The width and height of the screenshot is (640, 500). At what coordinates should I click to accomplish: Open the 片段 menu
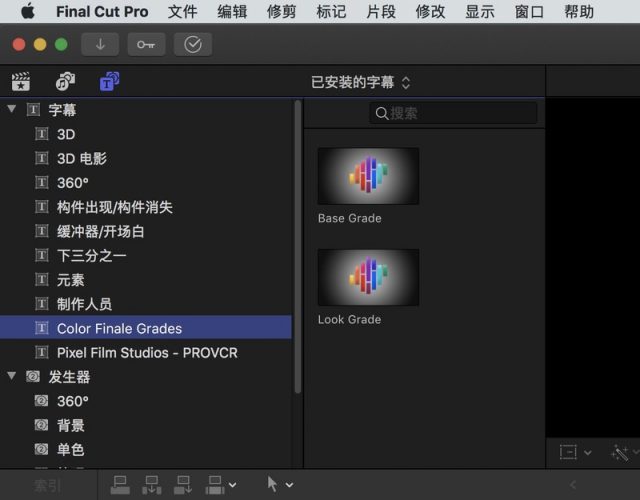tap(381, 11)
